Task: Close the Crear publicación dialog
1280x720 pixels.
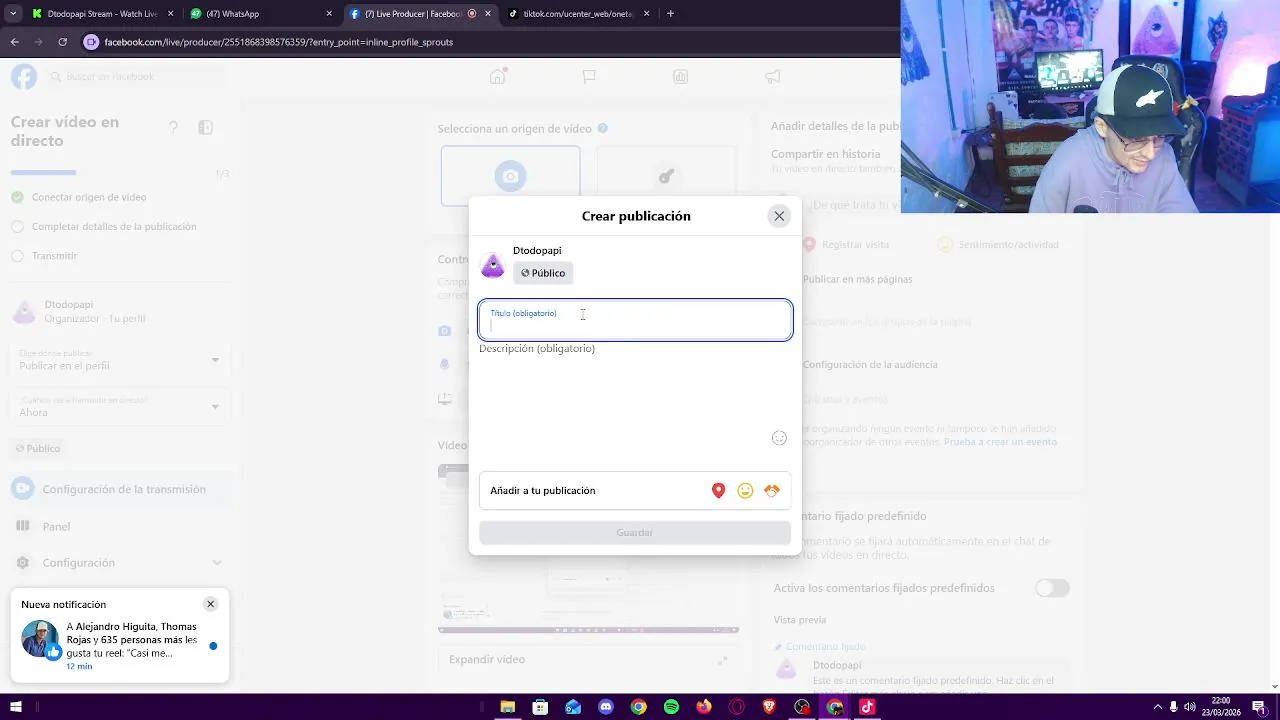Action: click(779, 216)
